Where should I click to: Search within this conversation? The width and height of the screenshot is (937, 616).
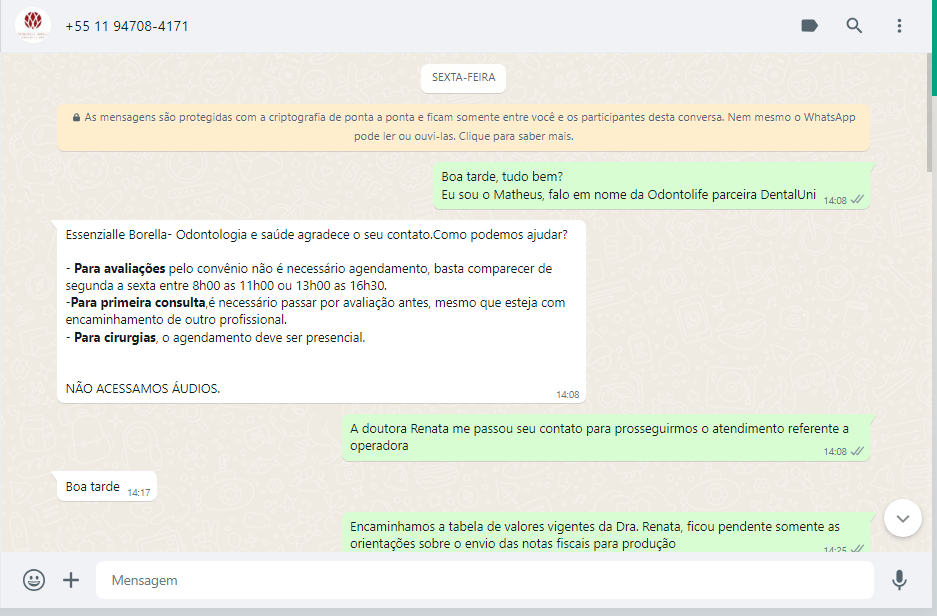[x=854, y=26]
